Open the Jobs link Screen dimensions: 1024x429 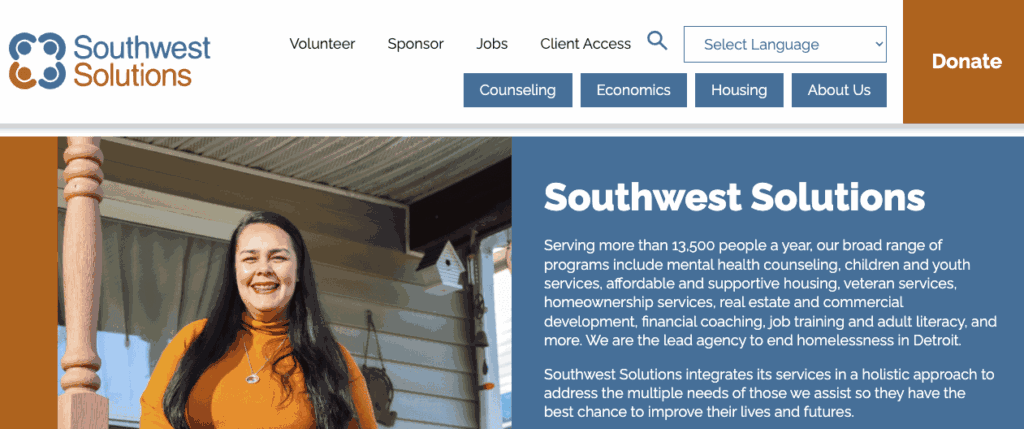[x=492, y=44]
